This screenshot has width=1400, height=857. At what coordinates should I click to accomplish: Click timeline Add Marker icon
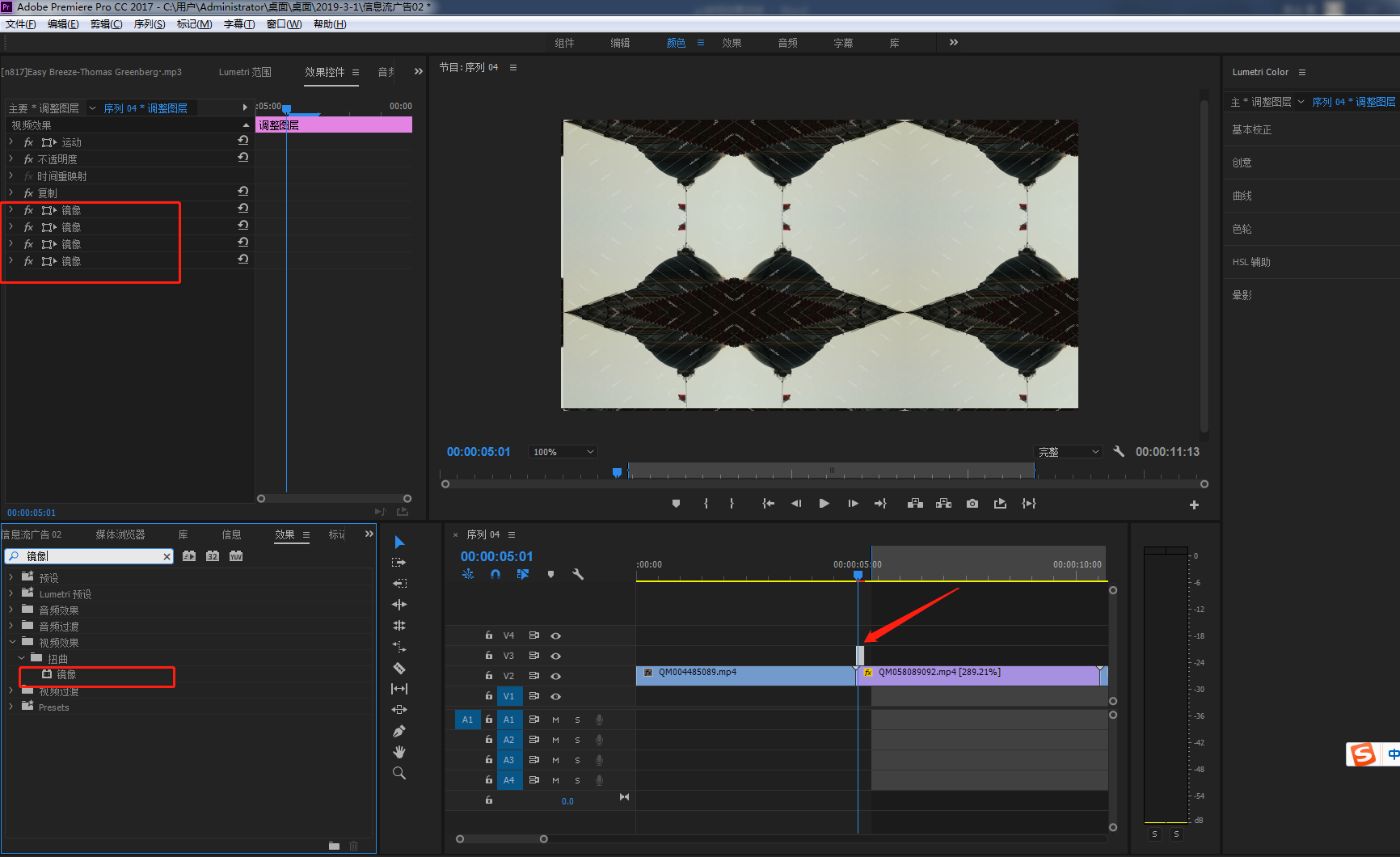tap(550, 574)
